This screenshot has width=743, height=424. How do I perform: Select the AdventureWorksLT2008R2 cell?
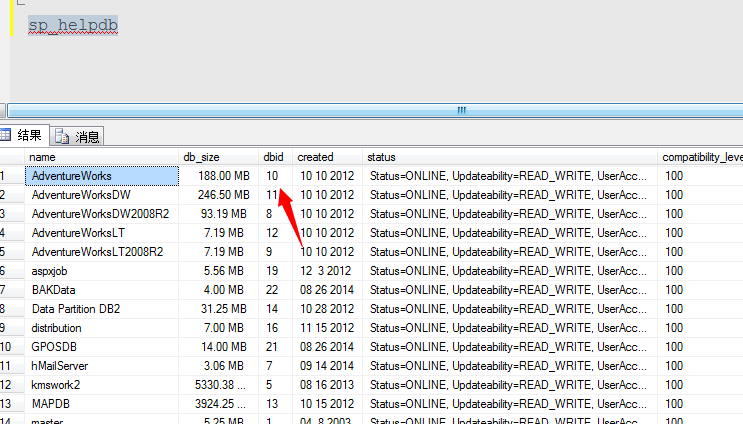102,252
